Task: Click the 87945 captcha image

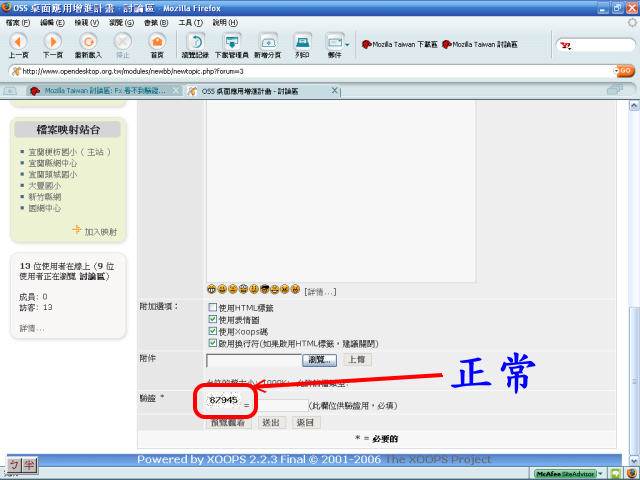Action: coord(223,400)
